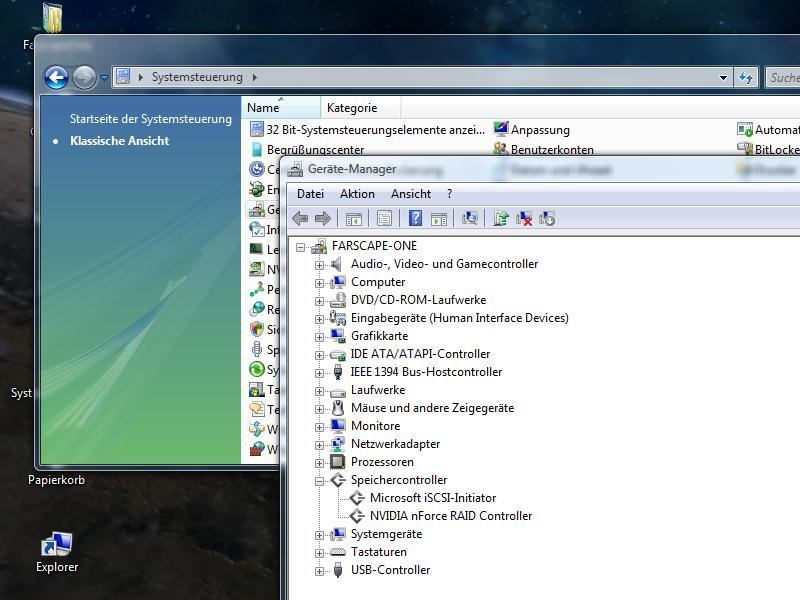Open the ? help menu

[449, 194]
